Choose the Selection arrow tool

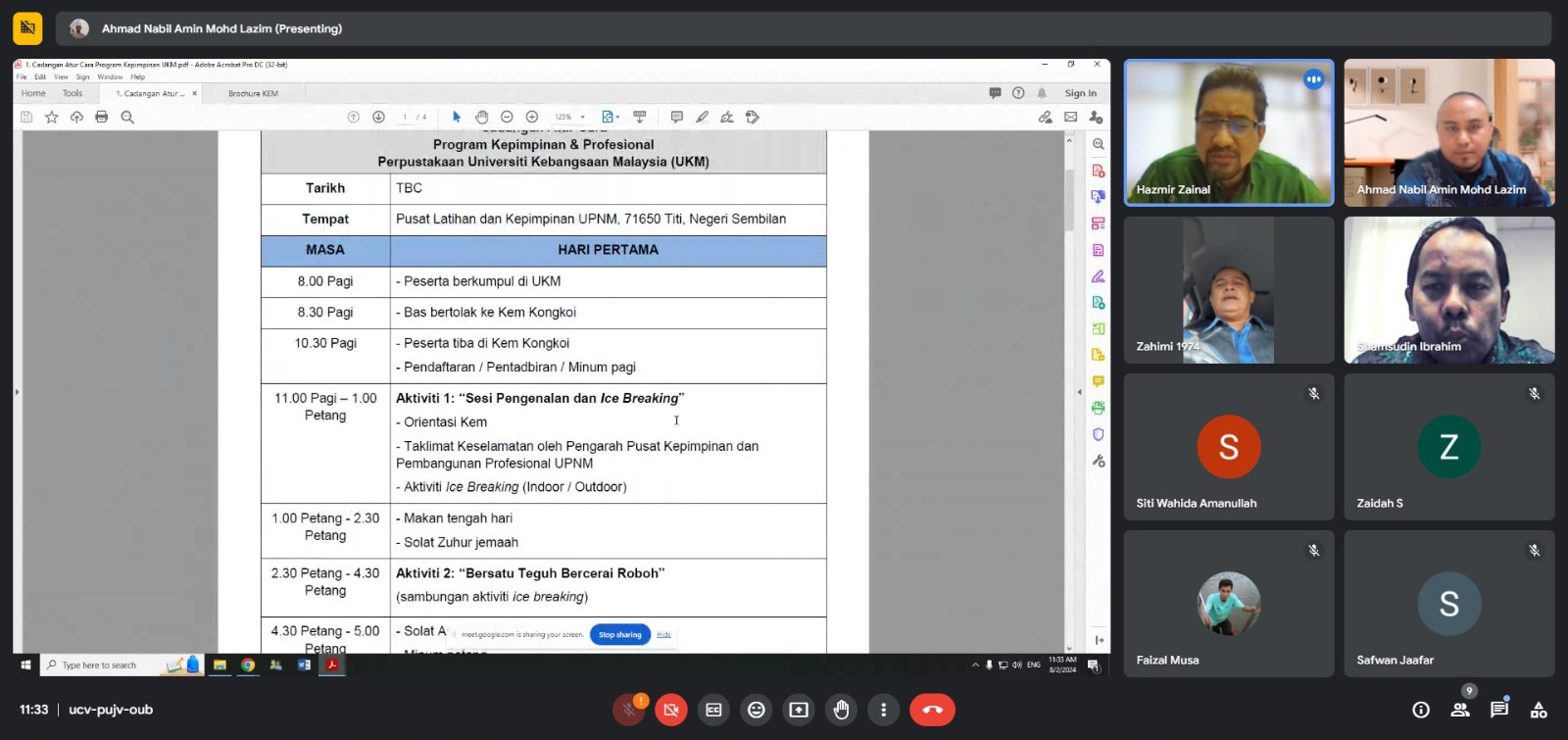pos(457,117)
